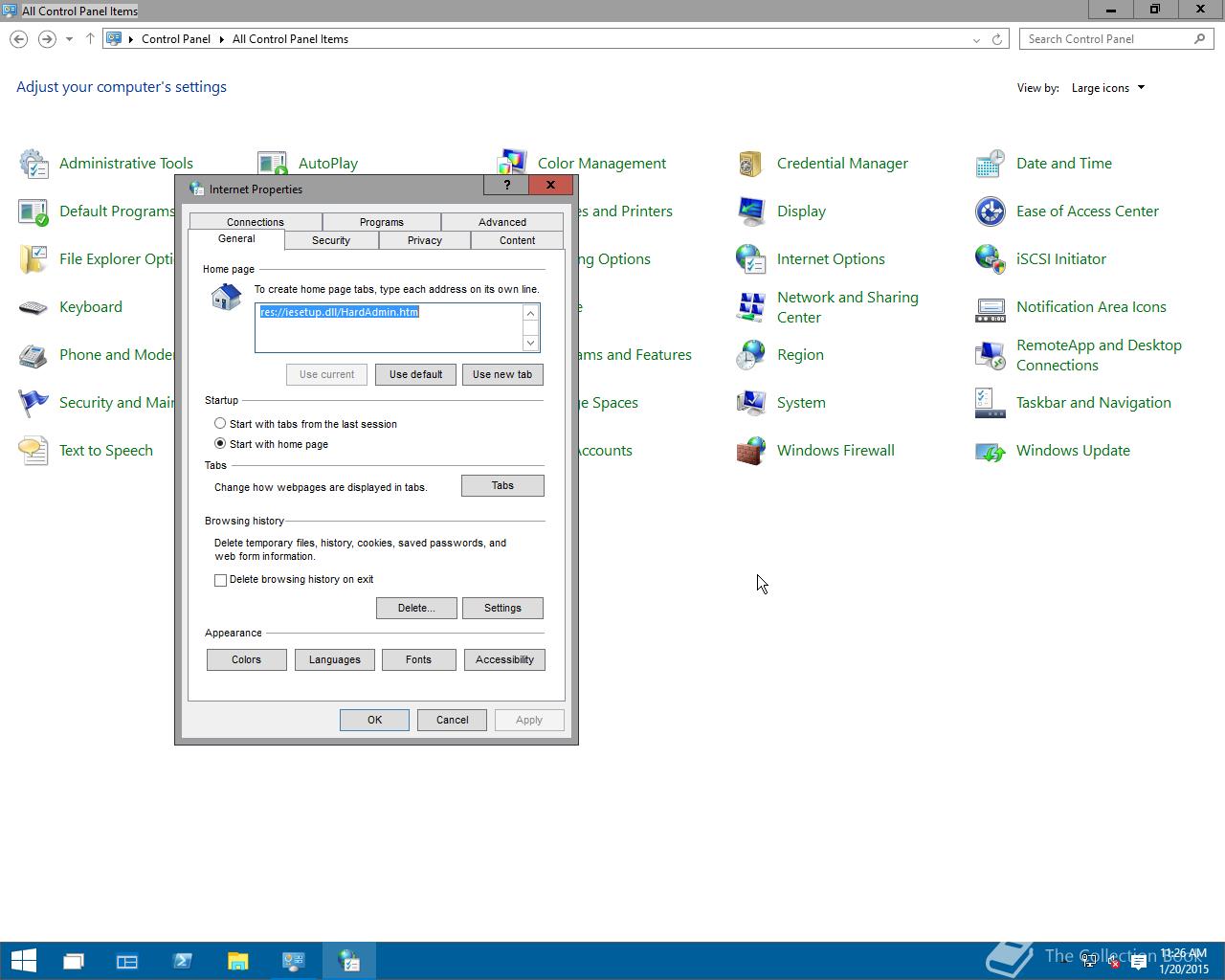Viewport: 1225px width, 980px height.
Task: Switch to the Programs tab
Action: coord(382,222)
